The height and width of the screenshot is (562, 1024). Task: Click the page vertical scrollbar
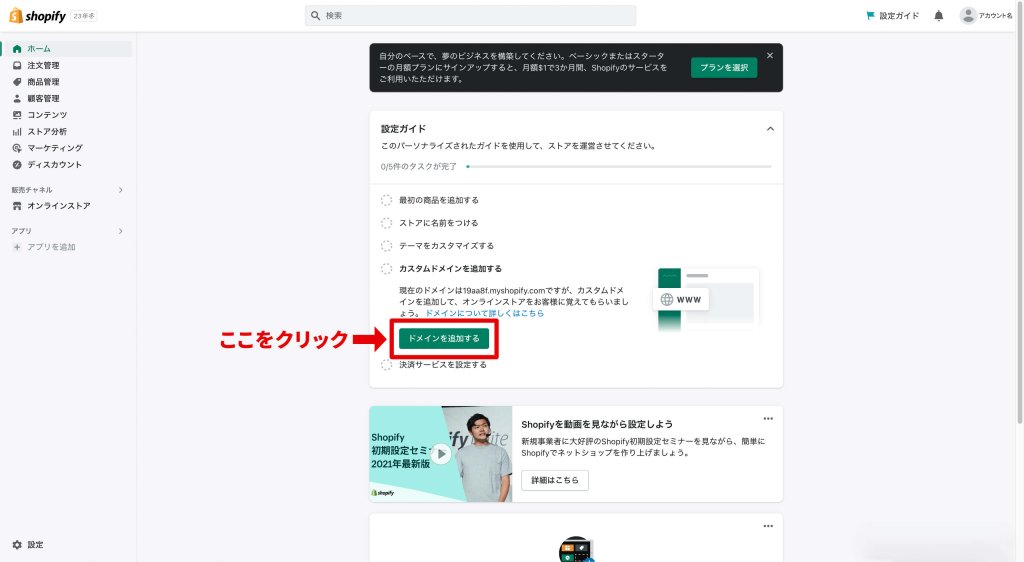click(1019, 212)
